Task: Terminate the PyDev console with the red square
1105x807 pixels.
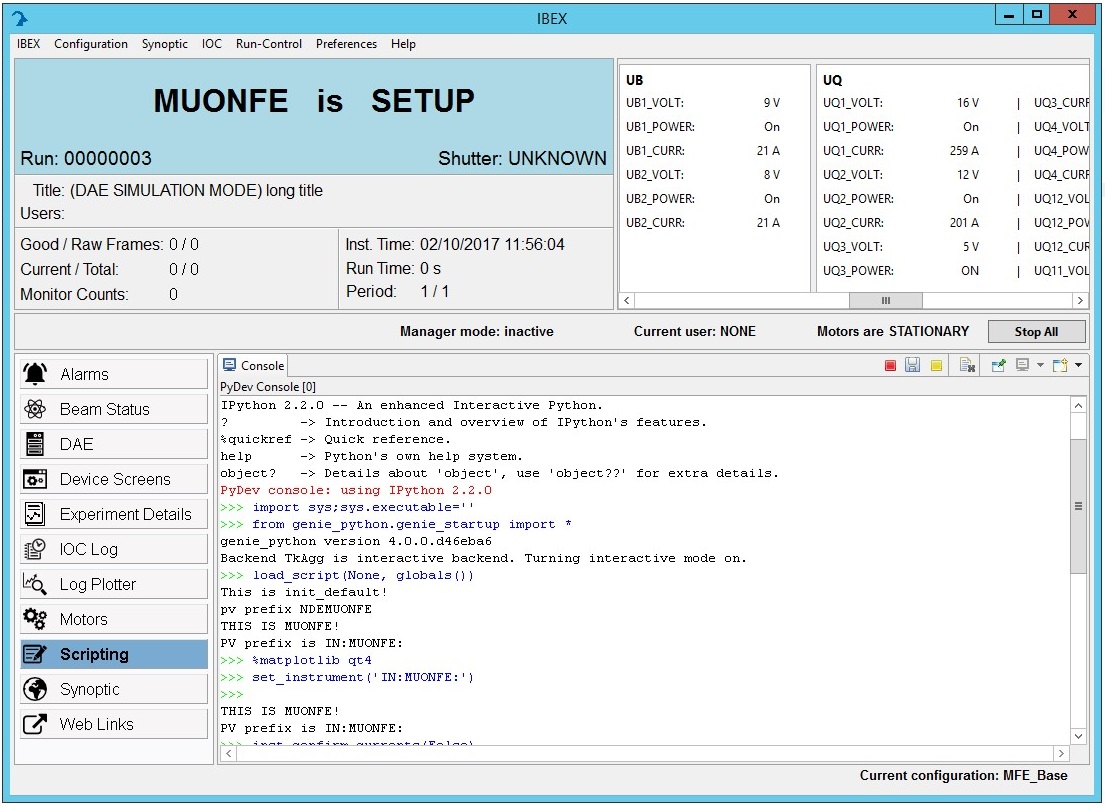Action: click(890, 366)
